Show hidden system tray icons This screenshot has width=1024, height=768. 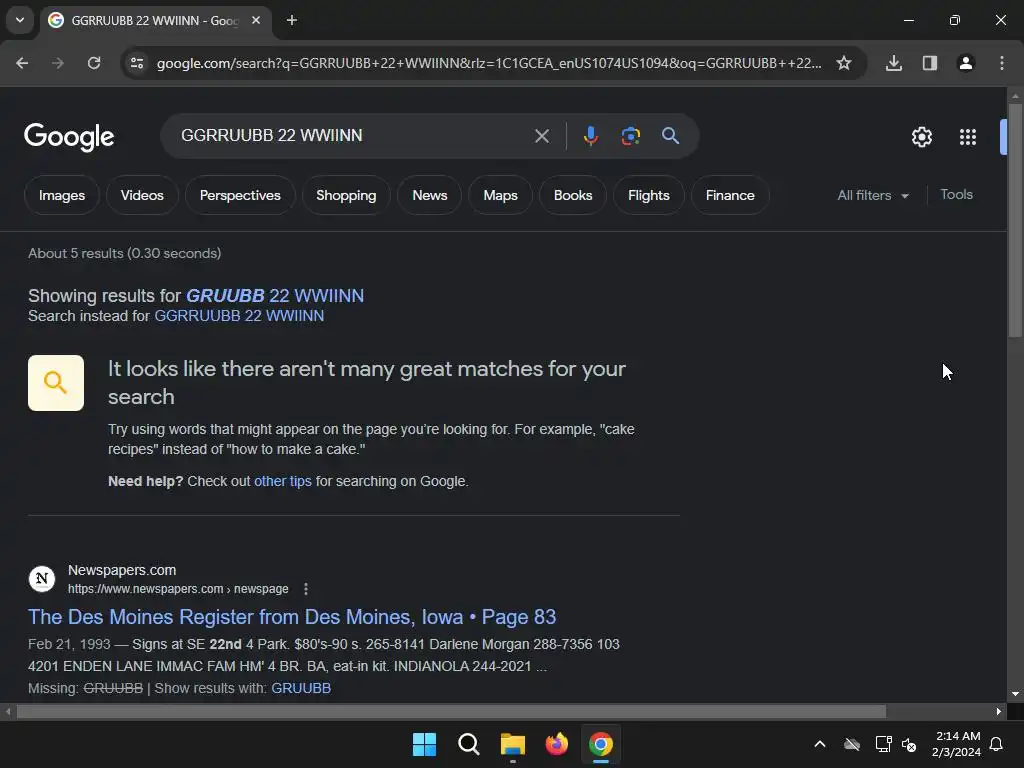point(820,744)
